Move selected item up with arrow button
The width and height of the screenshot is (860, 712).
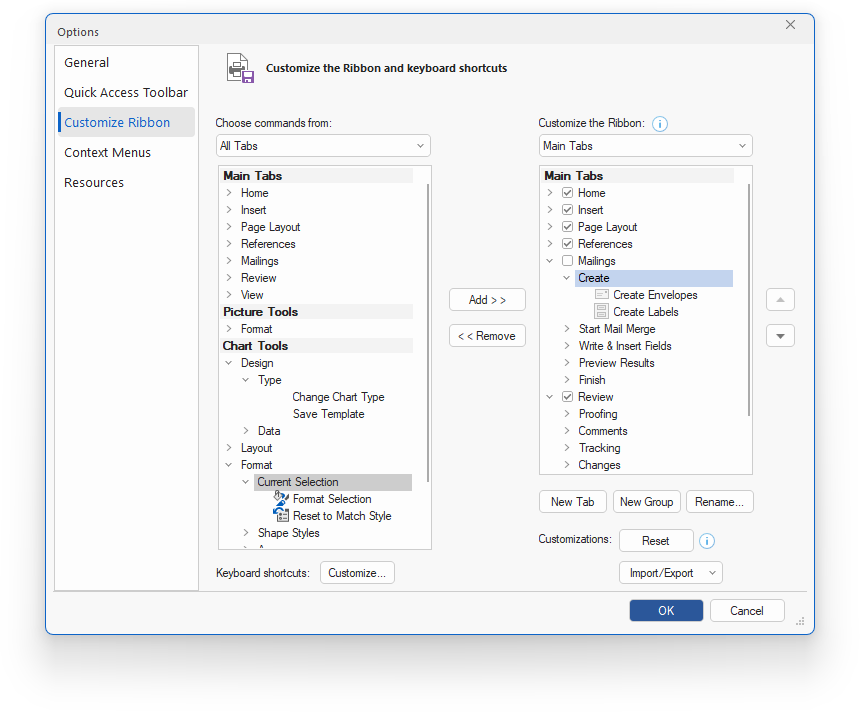(x=780, y=300)
